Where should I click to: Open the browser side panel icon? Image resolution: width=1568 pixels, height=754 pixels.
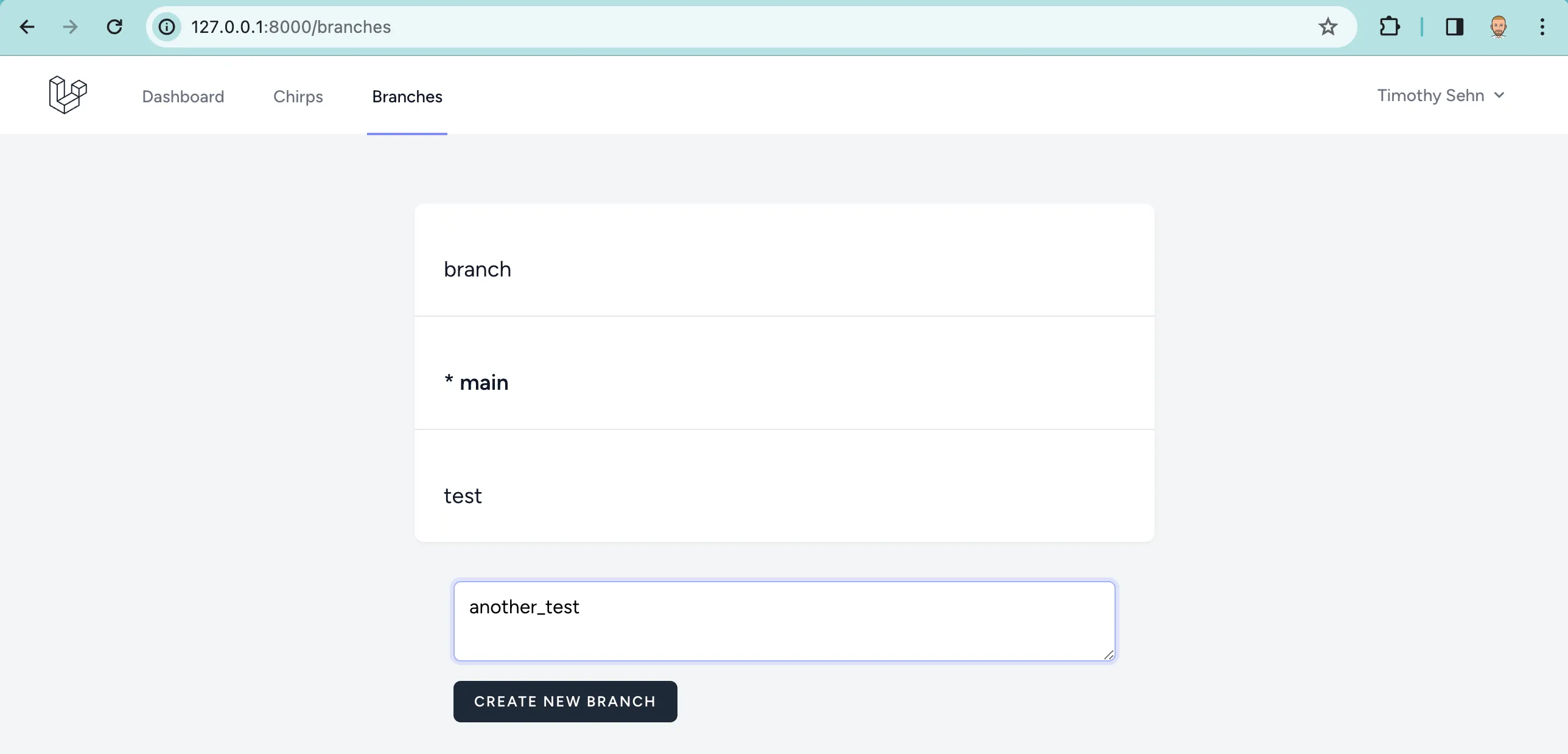[x=1455, y=26]
